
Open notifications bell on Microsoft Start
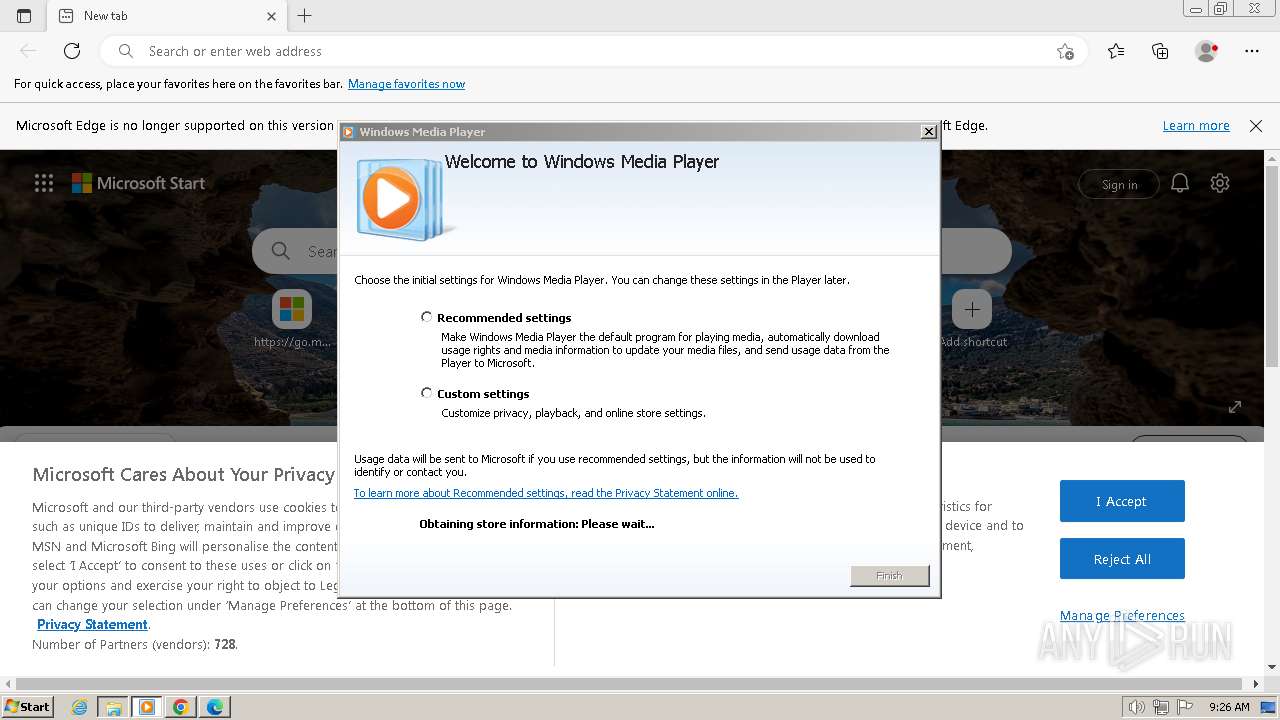tap(1180, 183)
